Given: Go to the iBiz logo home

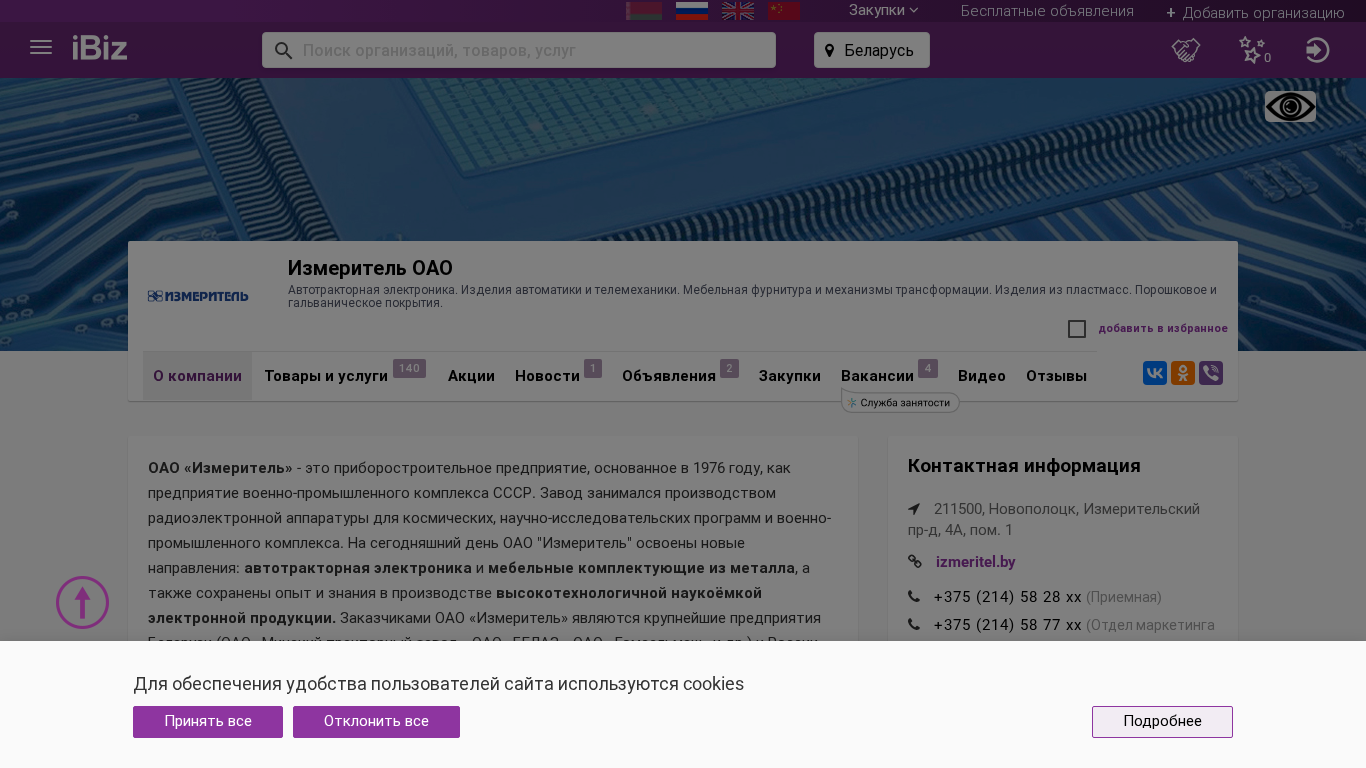Looking at the screenshot, I should pyautogui.click(x=100, y=48).
